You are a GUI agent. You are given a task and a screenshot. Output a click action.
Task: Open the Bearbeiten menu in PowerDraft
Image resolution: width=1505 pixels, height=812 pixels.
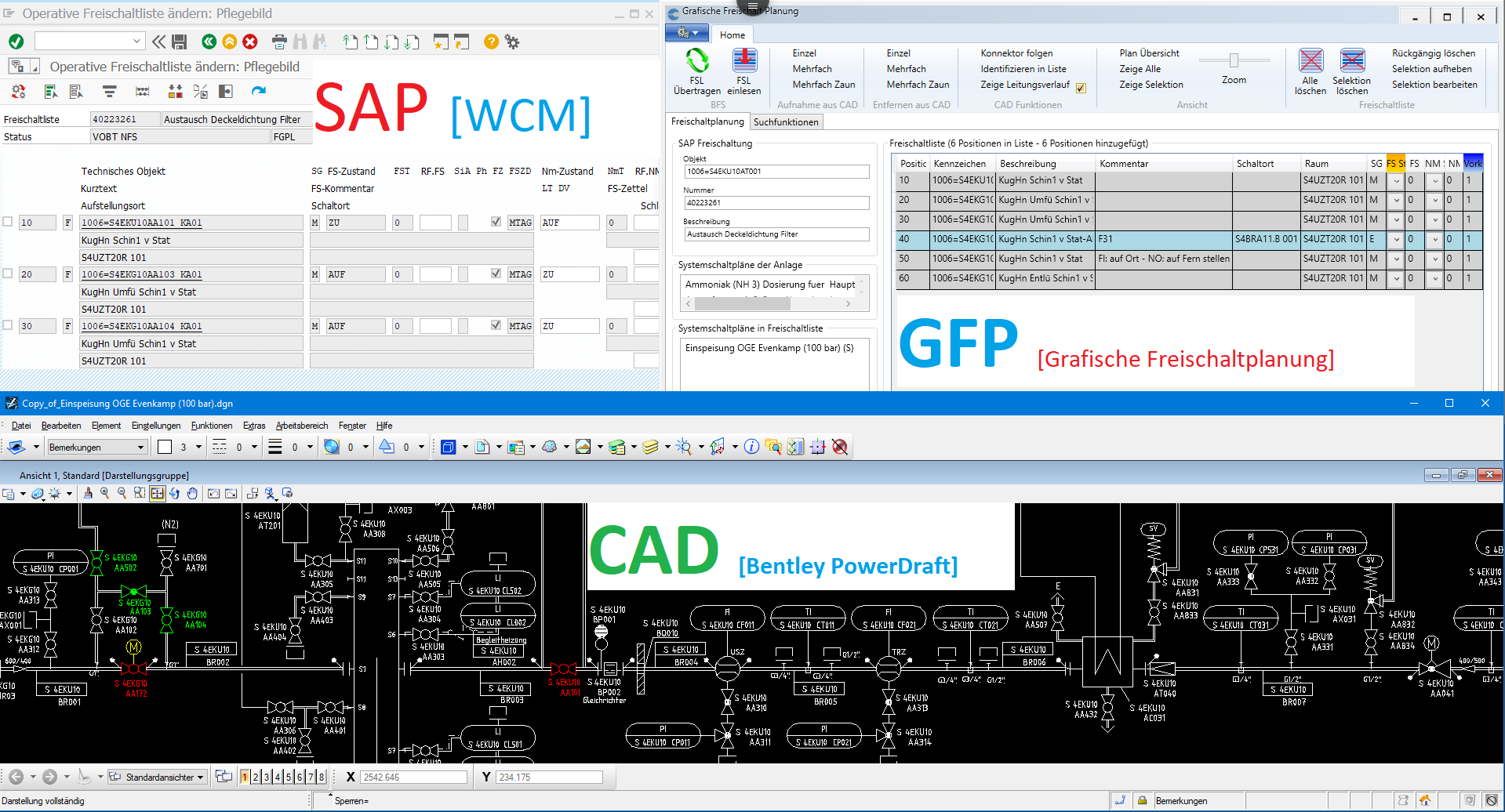pyautogui.click(x=60, y=426)
